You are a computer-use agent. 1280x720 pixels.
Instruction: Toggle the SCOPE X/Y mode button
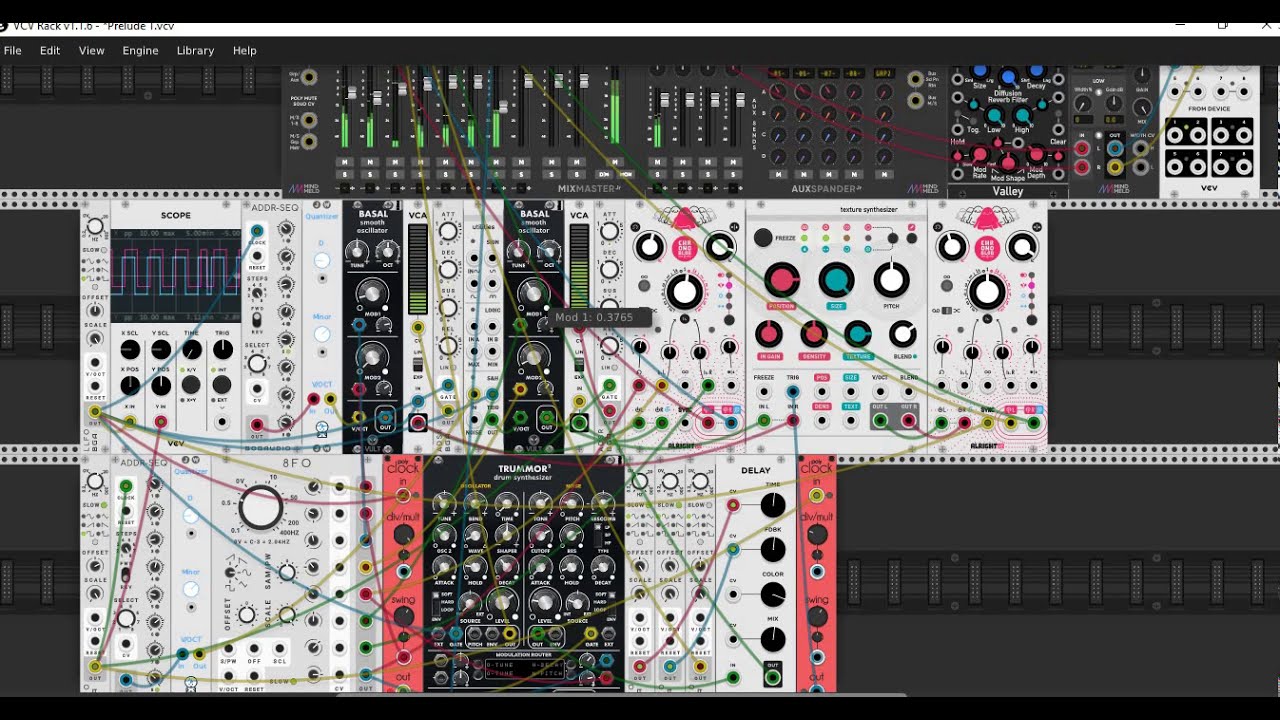click(191, 385)
